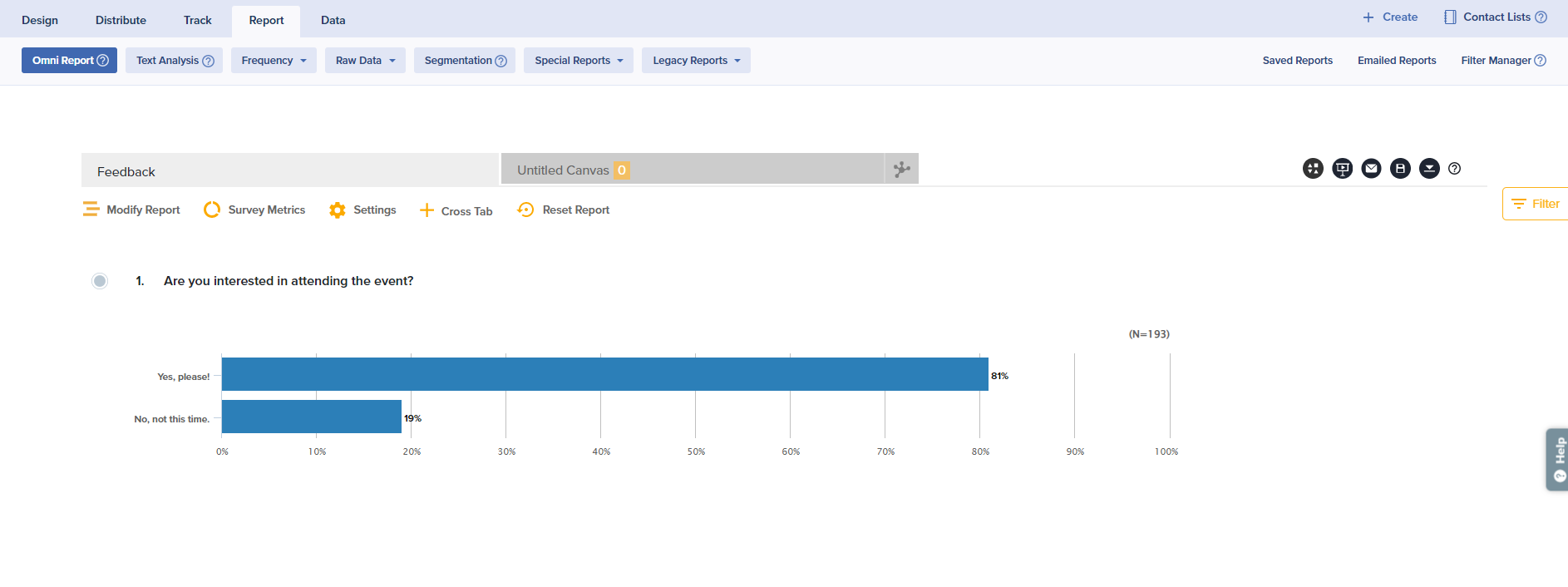The width and height of the screenshot is (1568, 587).
Task: Click the shapes layout icon in report toolbar
Action: (x=1313, y=169)
